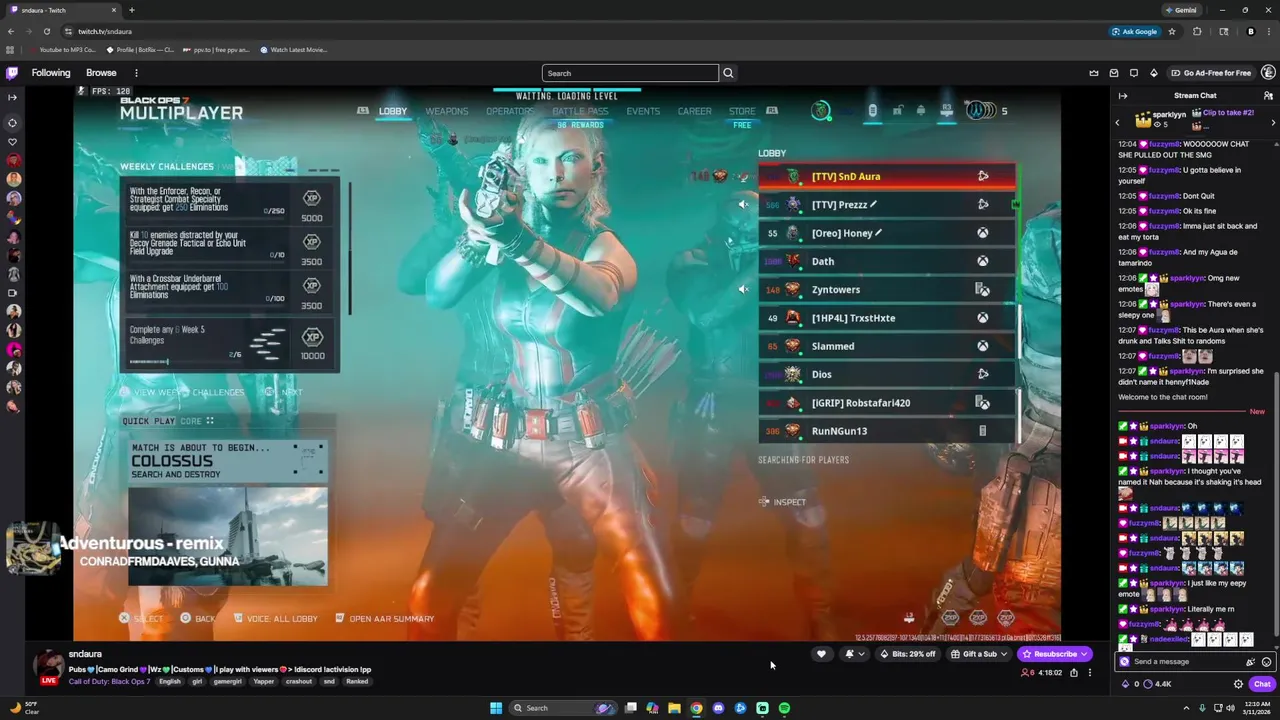Click the Ranked tag
Viewport: 1280px width, 720px height.
pos(357,682)
